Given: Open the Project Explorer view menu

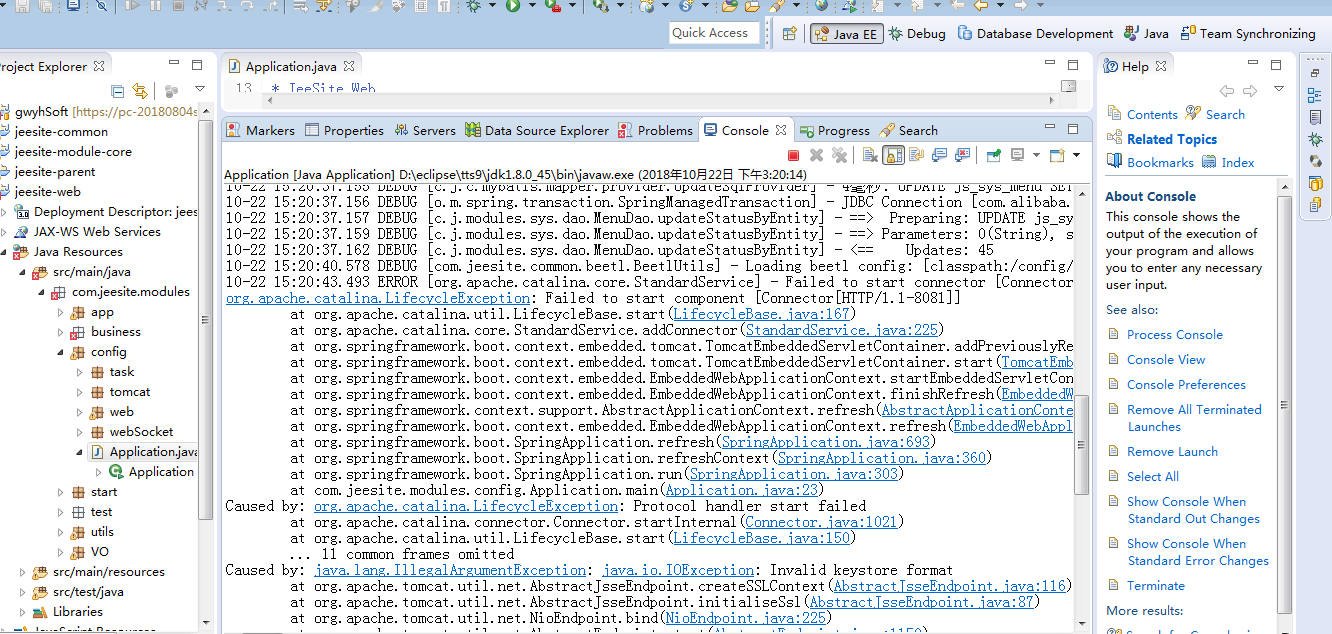Looking at the screenshot, I should click(x=199, y=90).
